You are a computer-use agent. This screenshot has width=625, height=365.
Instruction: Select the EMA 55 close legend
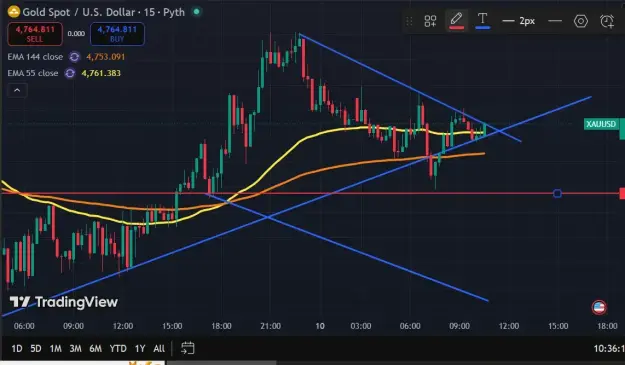[x=33, y=73]
